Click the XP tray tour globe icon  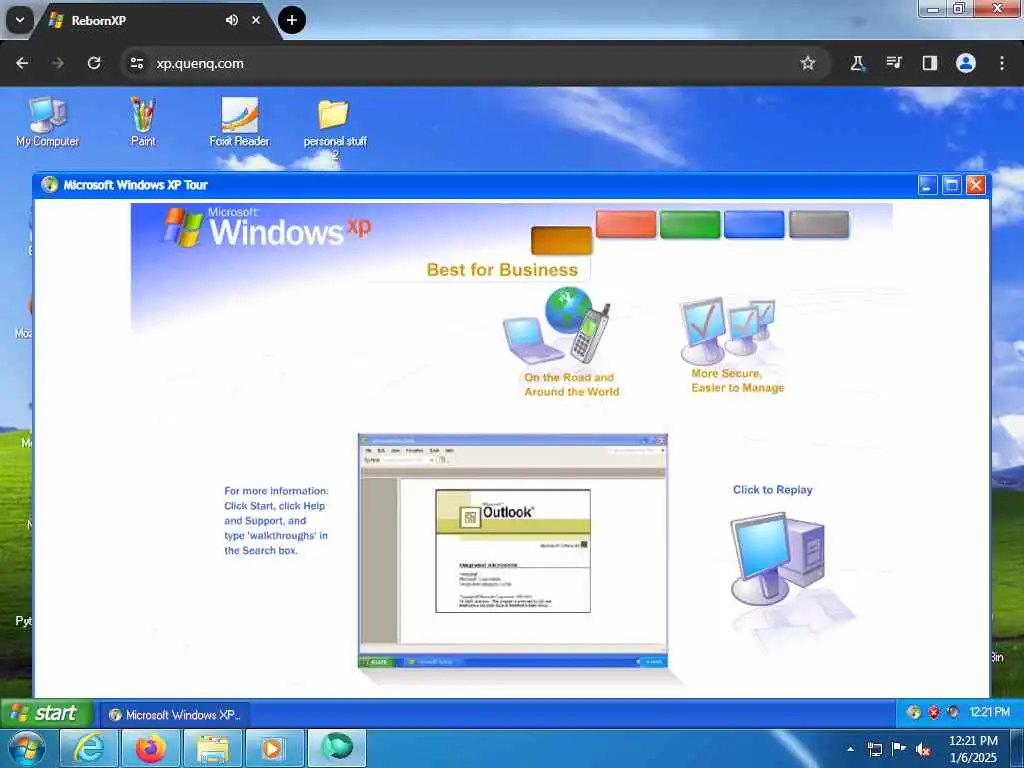(x=913, y=712)
